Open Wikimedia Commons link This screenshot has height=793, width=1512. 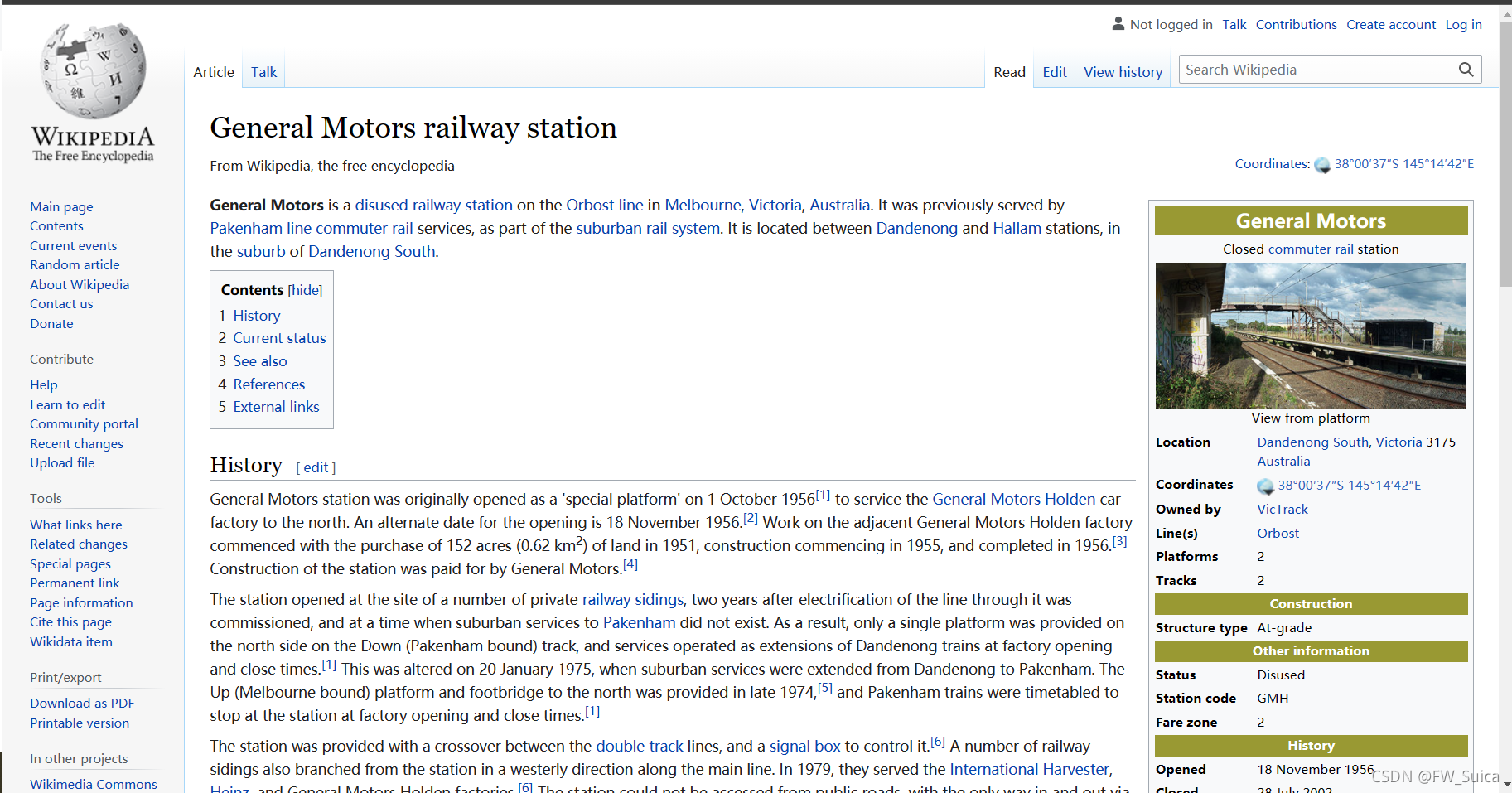coord(94,784)
